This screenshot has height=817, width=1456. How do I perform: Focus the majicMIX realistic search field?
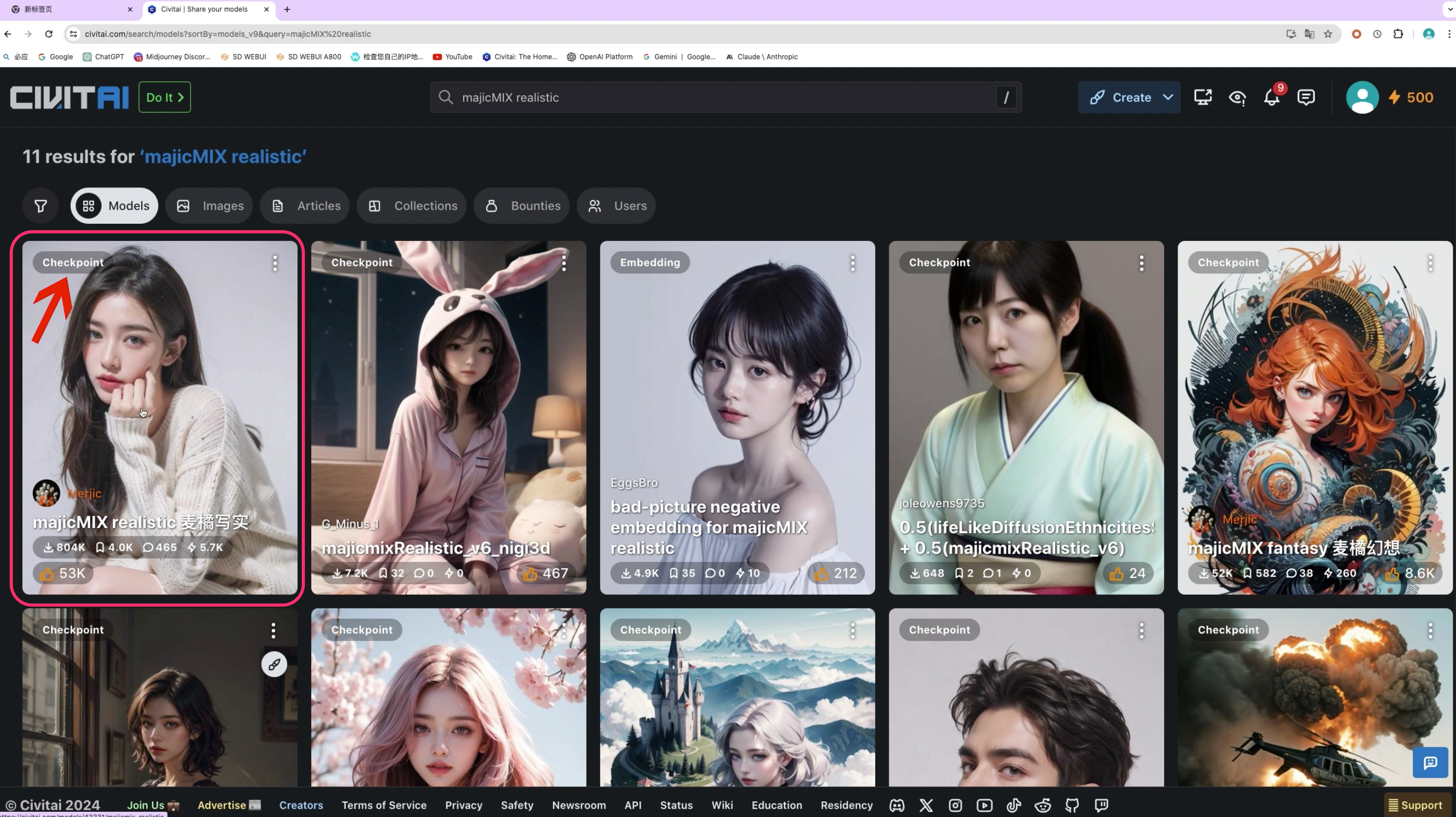(726, 97)
